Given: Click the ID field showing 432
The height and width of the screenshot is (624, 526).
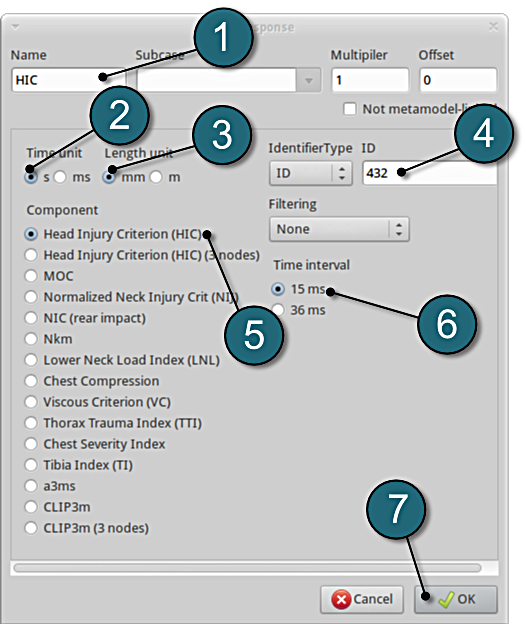Looking at the screenshot, I should (x=430, y=173).
